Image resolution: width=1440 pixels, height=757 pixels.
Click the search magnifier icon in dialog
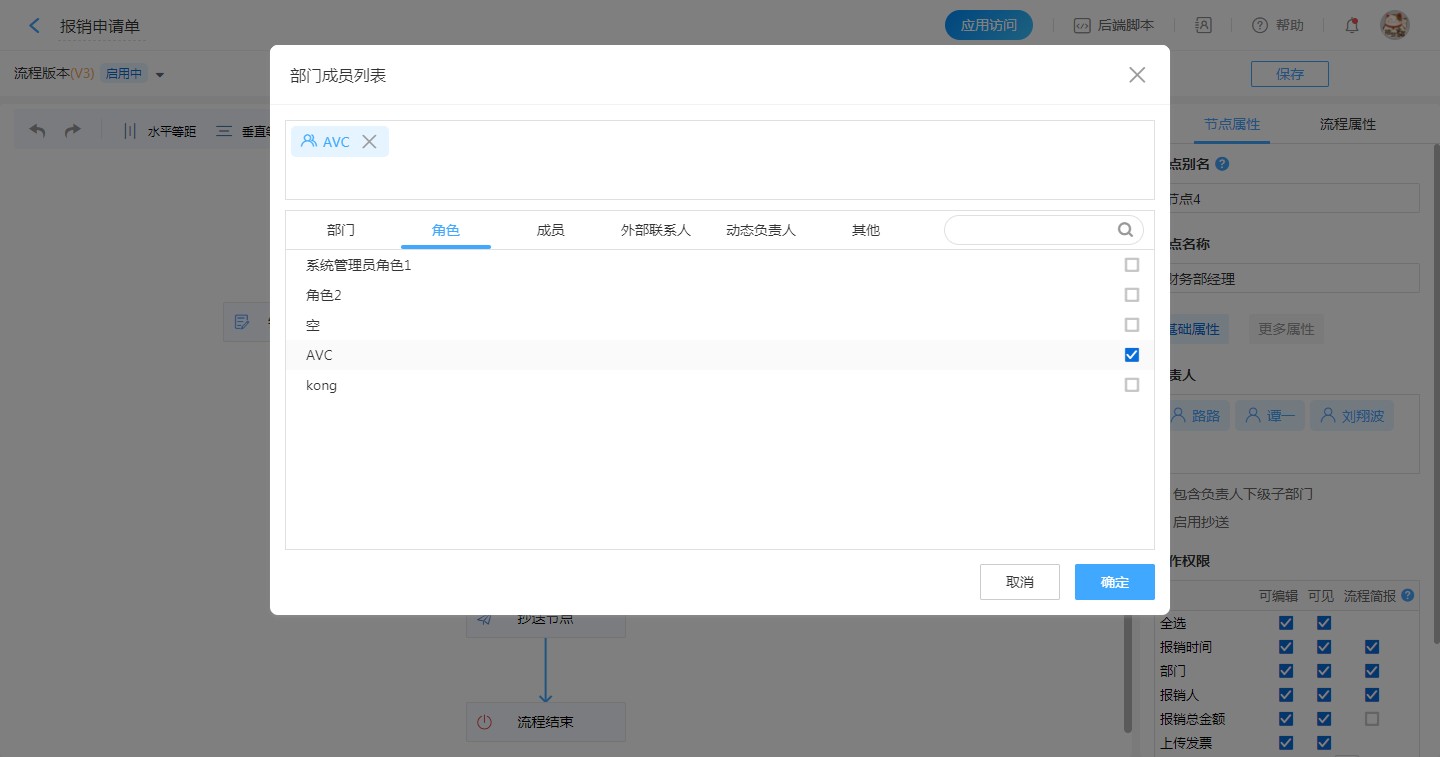1125,230
